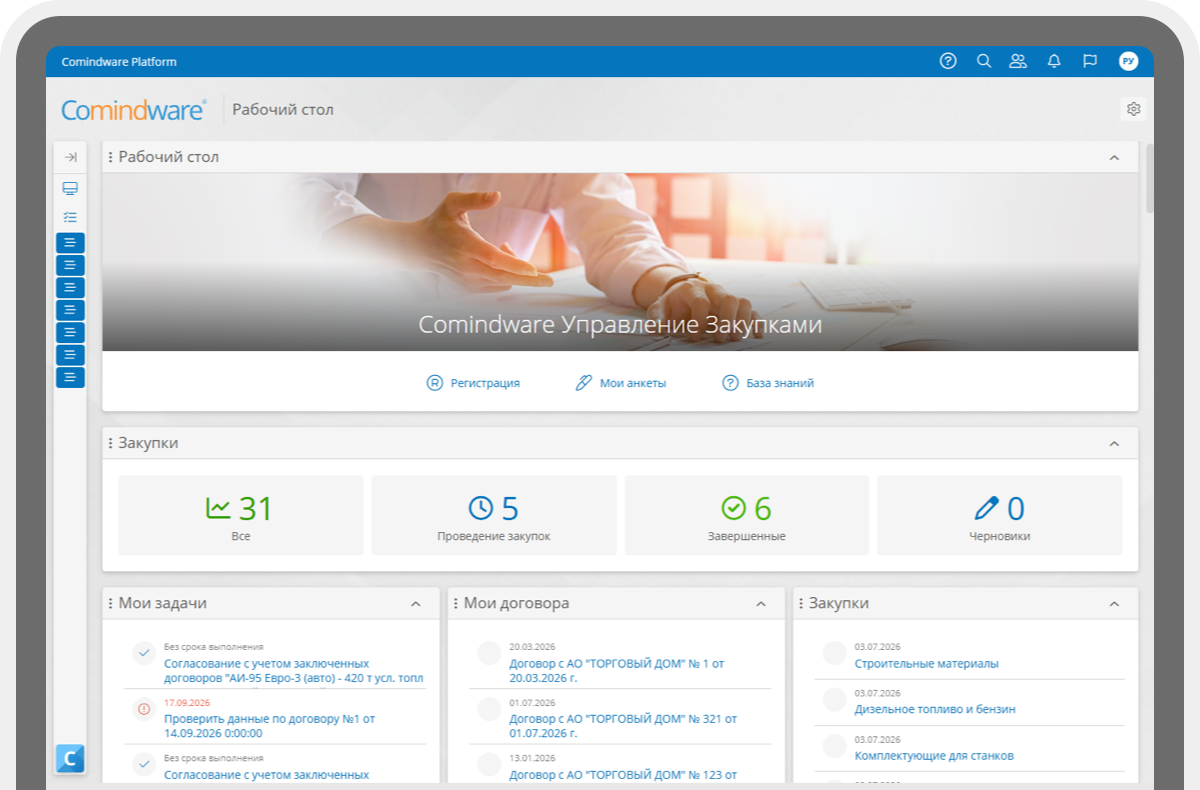The height and width of the screenshot is (790, 1200).
Task: Open the Мои анкеты link
Action: (633, 383)
